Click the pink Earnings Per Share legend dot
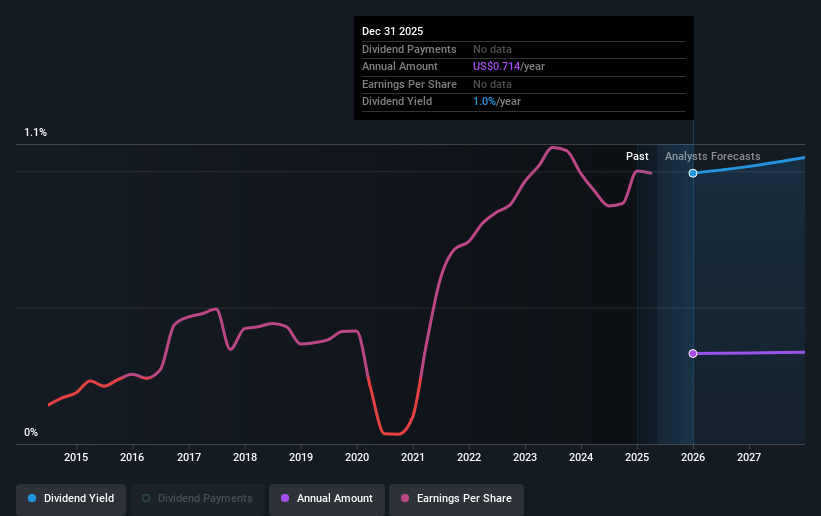 point(405,498)
